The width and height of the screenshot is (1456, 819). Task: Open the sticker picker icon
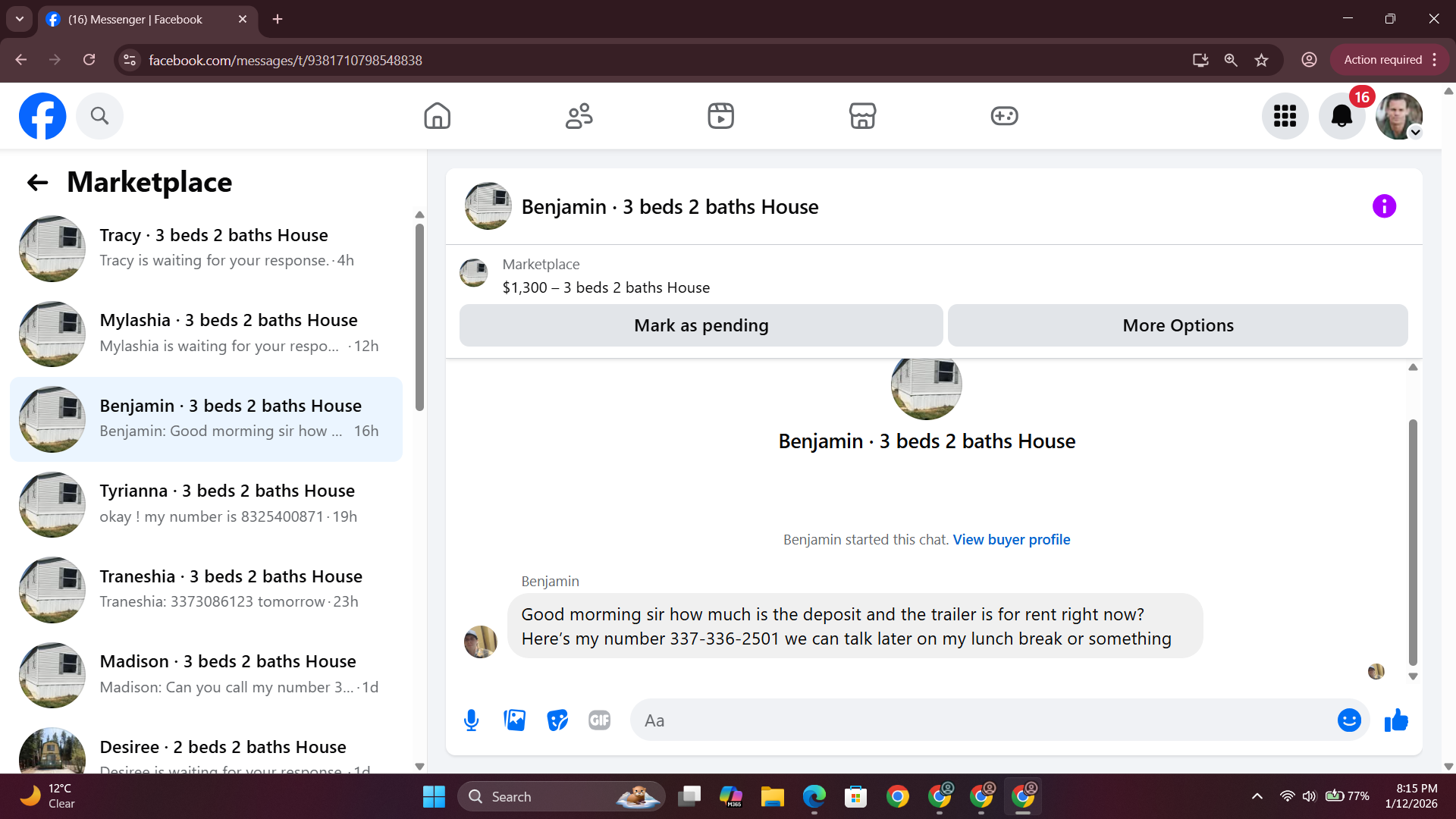[557, 720]
